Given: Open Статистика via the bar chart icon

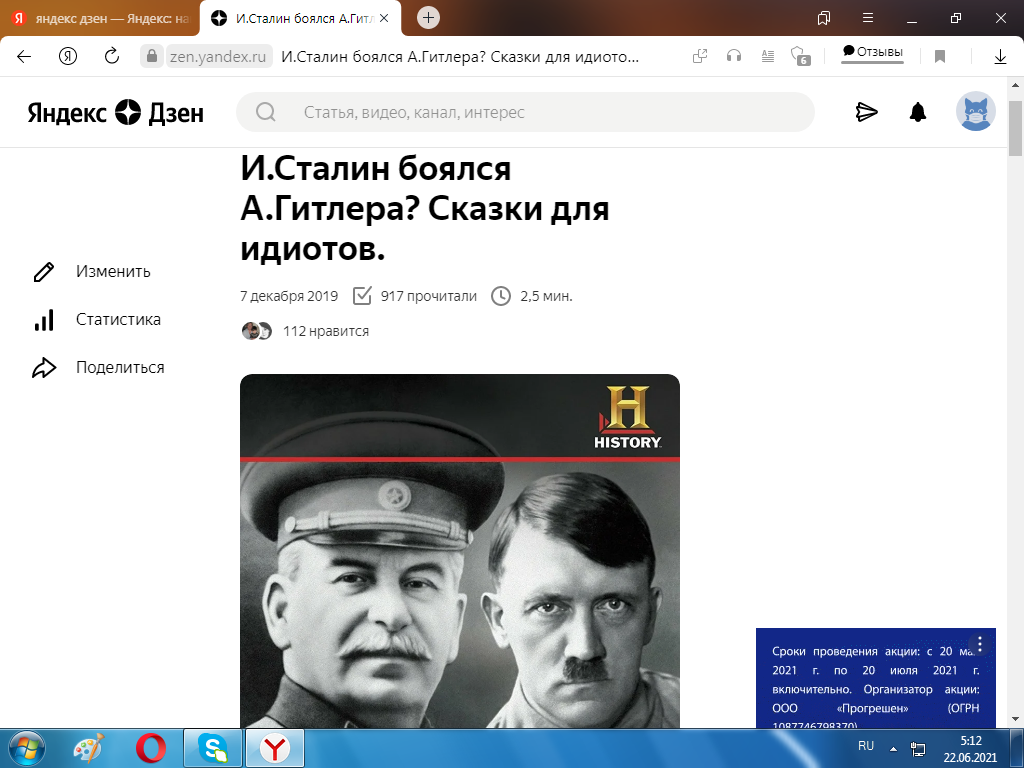Looking at the screenshot, I should [42, 319].
